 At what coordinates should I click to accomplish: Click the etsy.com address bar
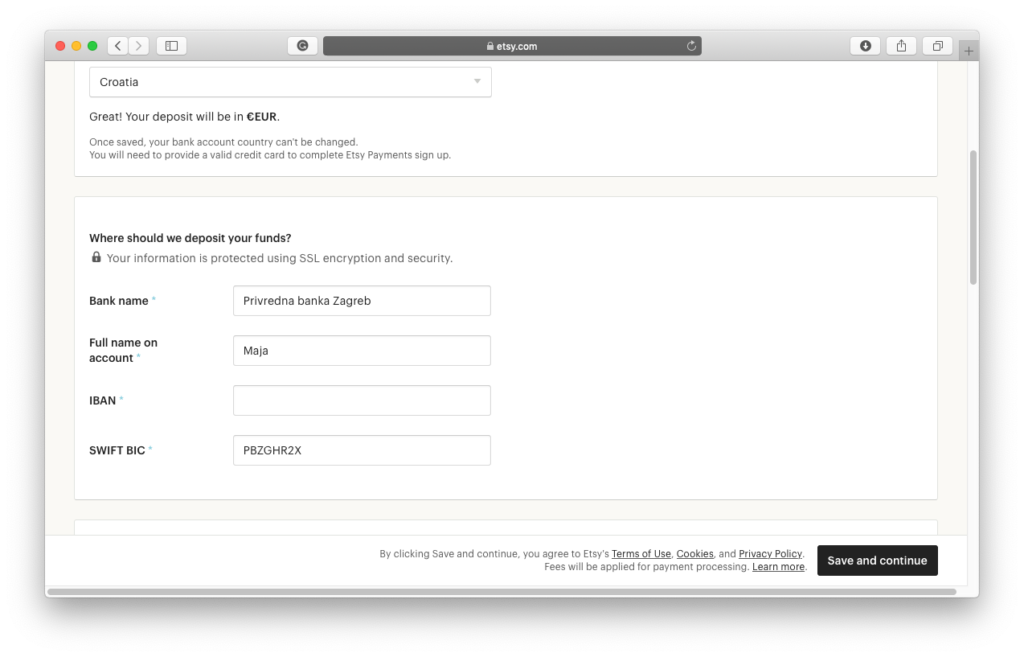coord(512,46)
